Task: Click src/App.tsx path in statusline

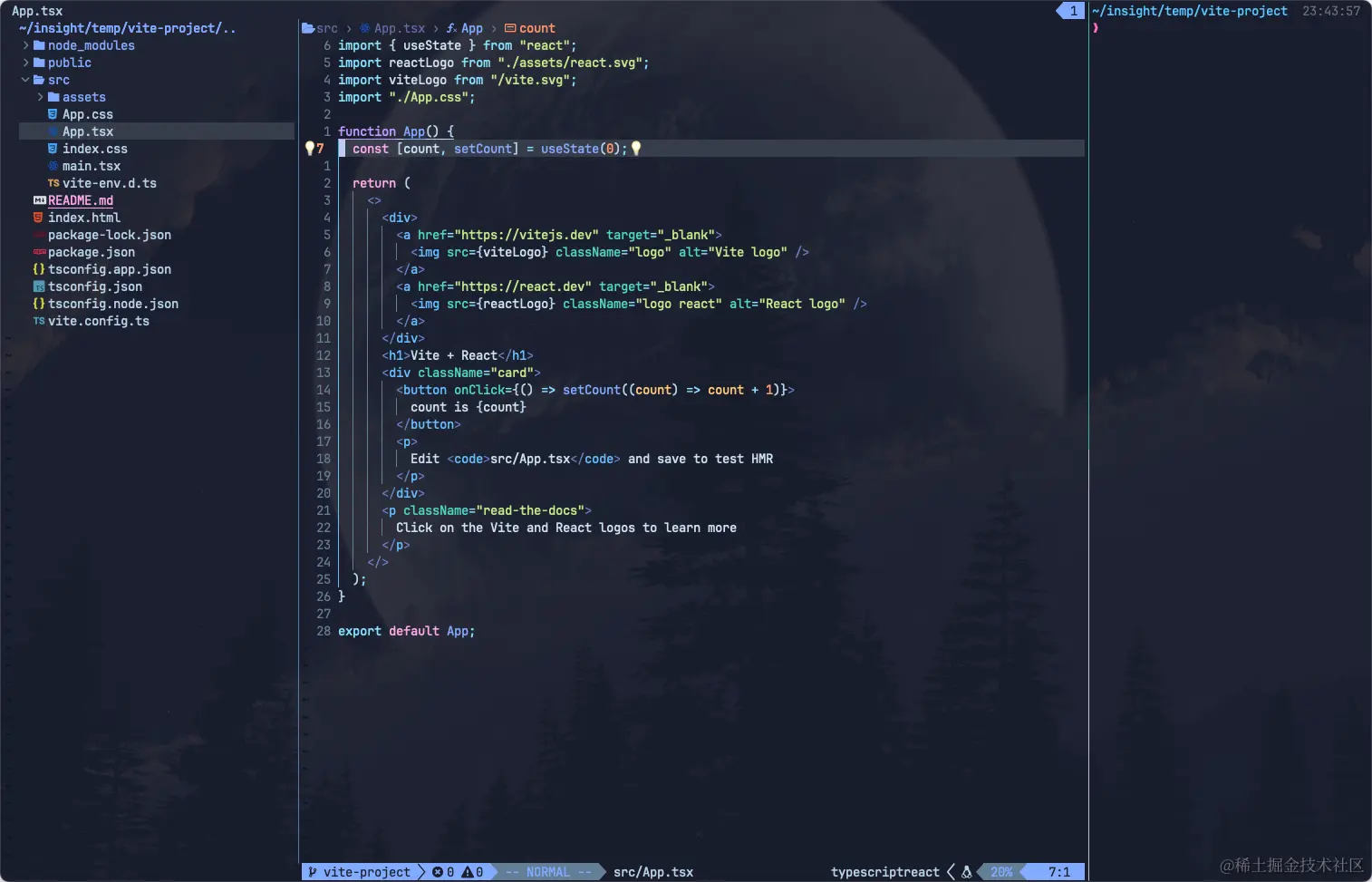Action: (x=653, y=872)
